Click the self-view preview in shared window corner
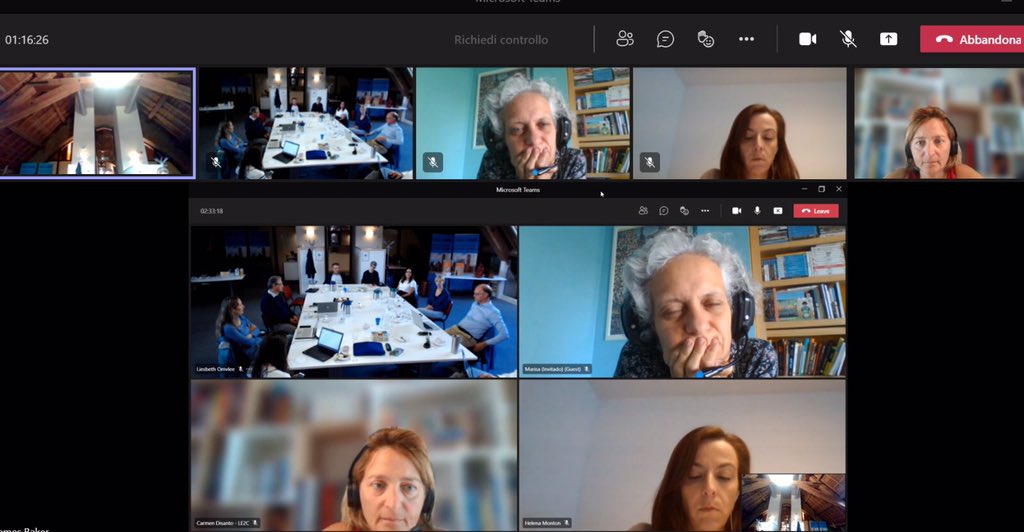1024x532 pixels. pyautogui.click(x=793, y=502)
